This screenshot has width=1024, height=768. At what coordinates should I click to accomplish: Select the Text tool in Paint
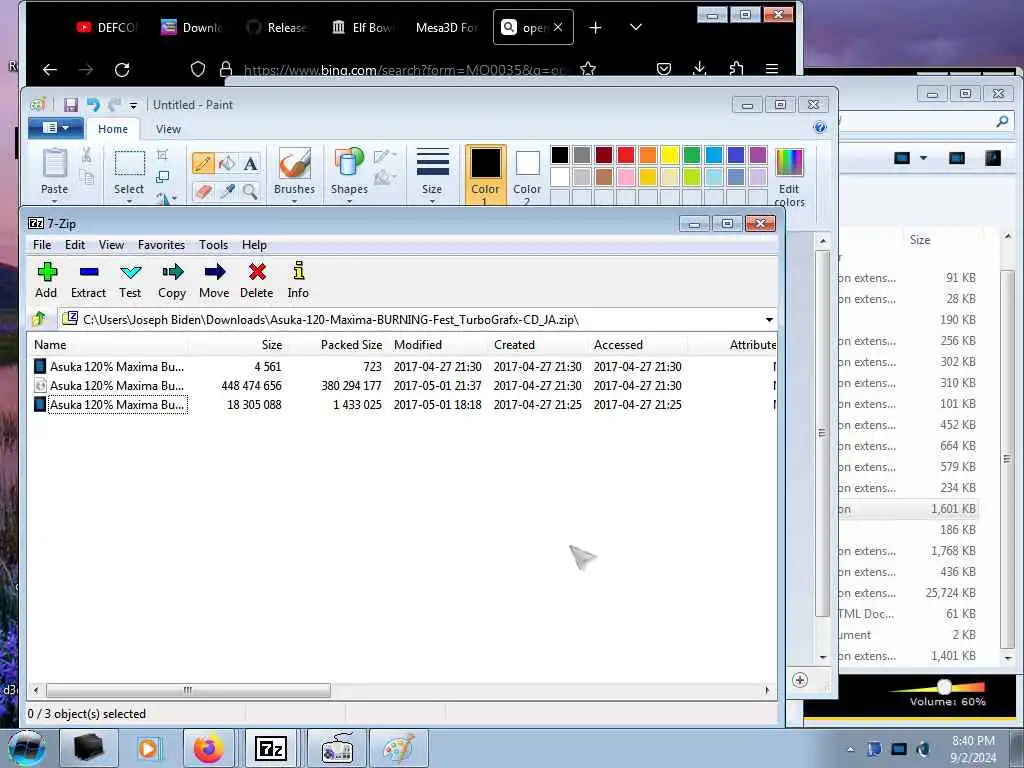pyautogui.click(x=250, y=163)
